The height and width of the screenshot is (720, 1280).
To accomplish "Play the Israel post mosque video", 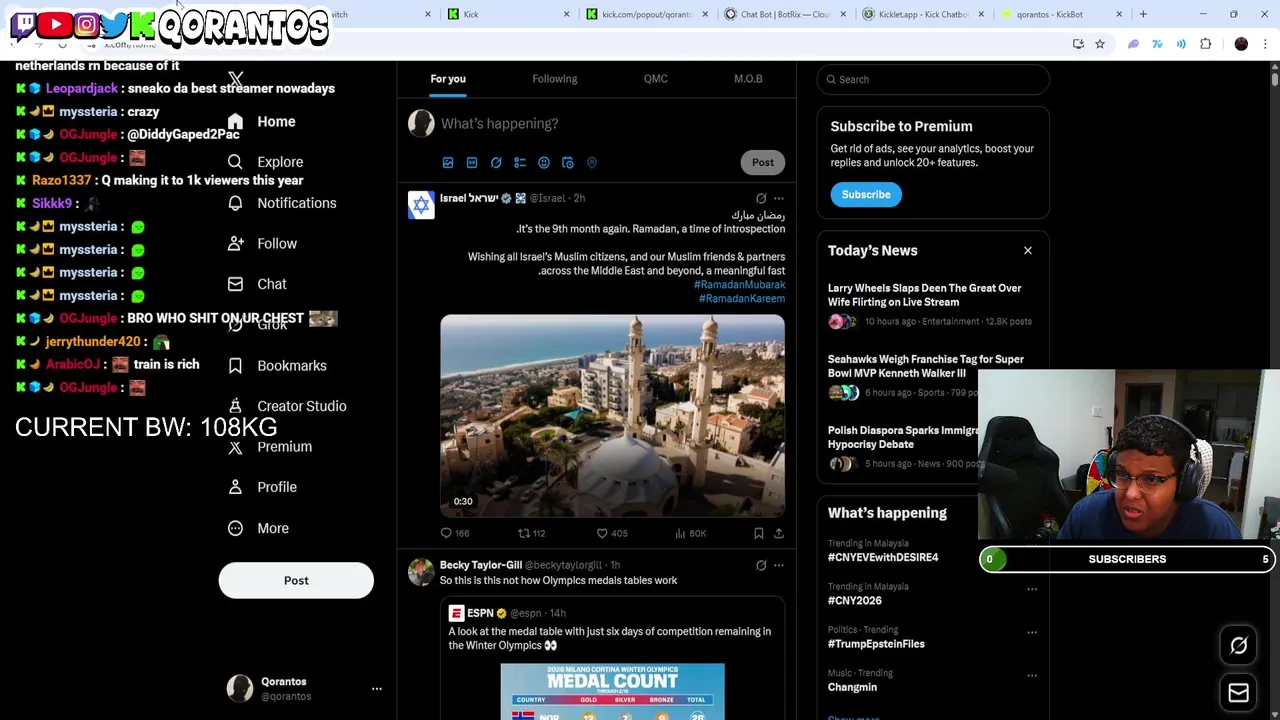I will click(612, 416).
